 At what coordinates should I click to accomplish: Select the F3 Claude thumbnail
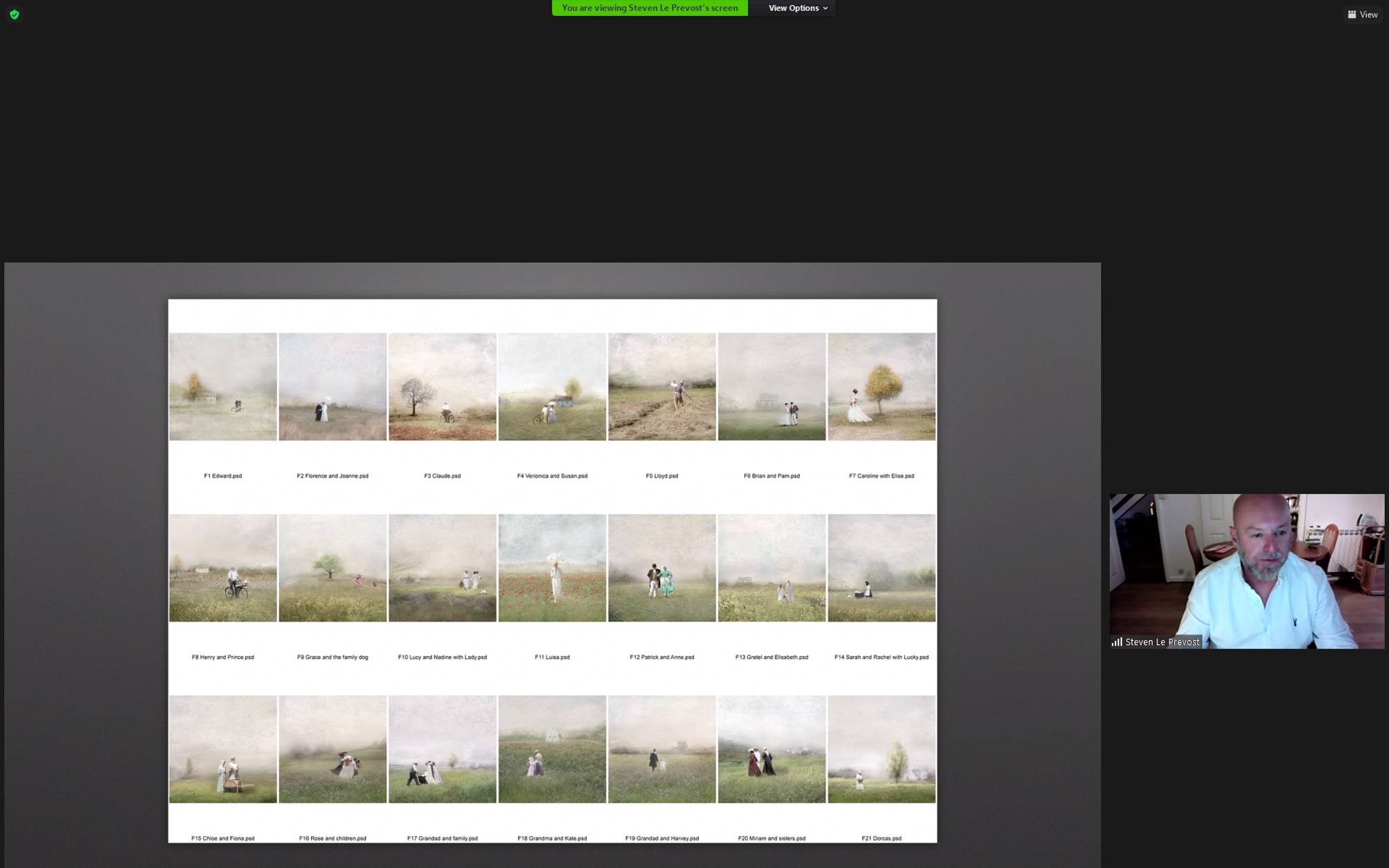click(x=442, y=386)
